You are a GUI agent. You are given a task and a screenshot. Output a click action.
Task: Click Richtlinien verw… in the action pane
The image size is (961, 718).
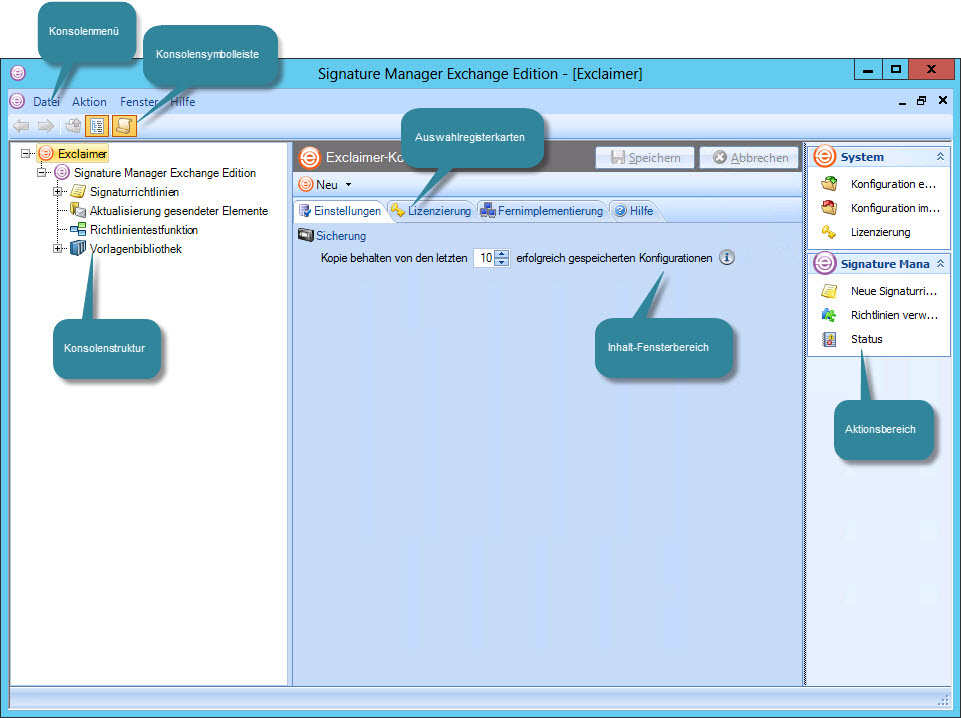[895, 315]
